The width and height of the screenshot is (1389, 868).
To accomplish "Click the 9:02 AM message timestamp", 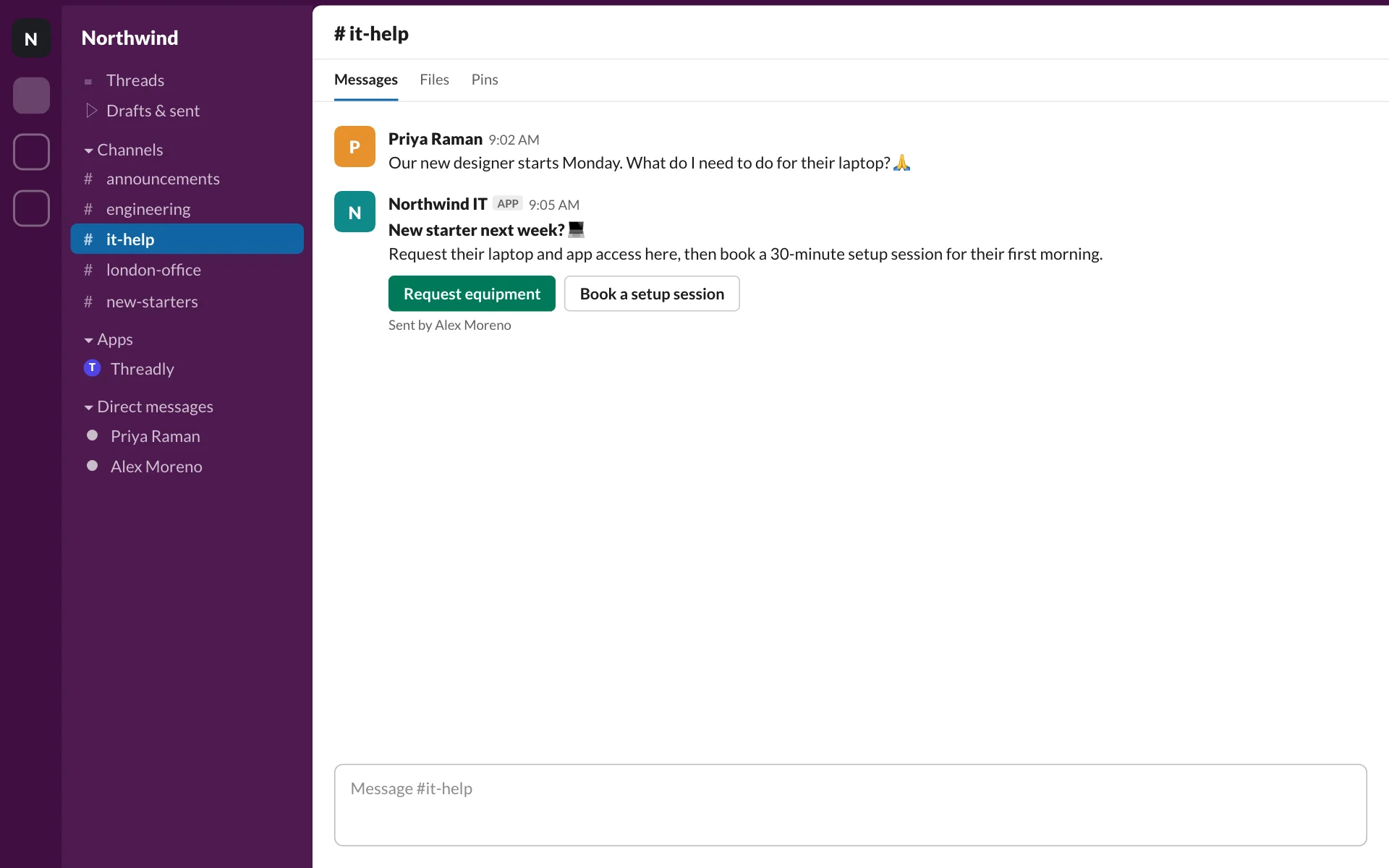I will coord(514,140).
